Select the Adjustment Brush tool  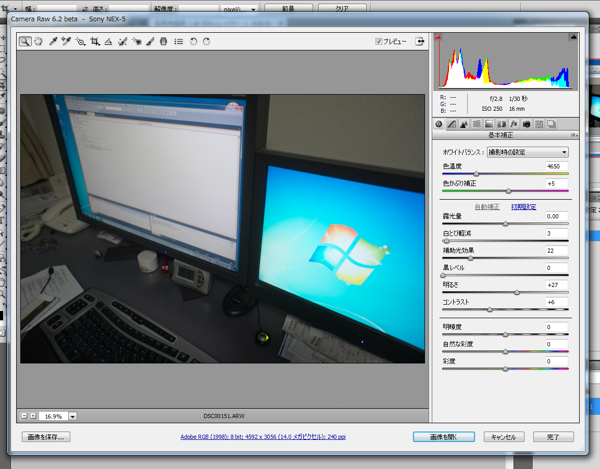[x=150, y=41]
